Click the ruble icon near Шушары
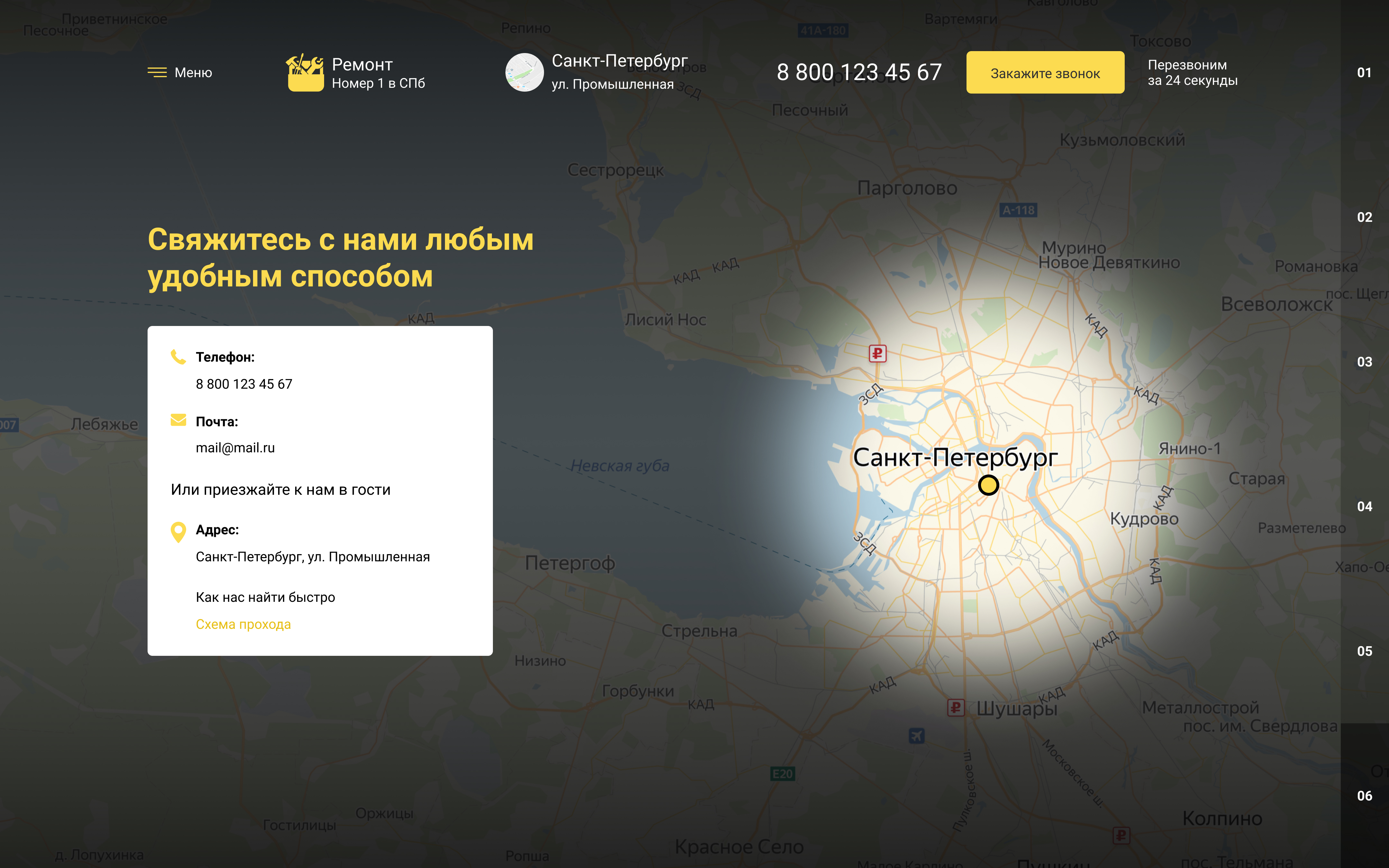This screenshot has width=1389, height=868. [x=956, y=707]
